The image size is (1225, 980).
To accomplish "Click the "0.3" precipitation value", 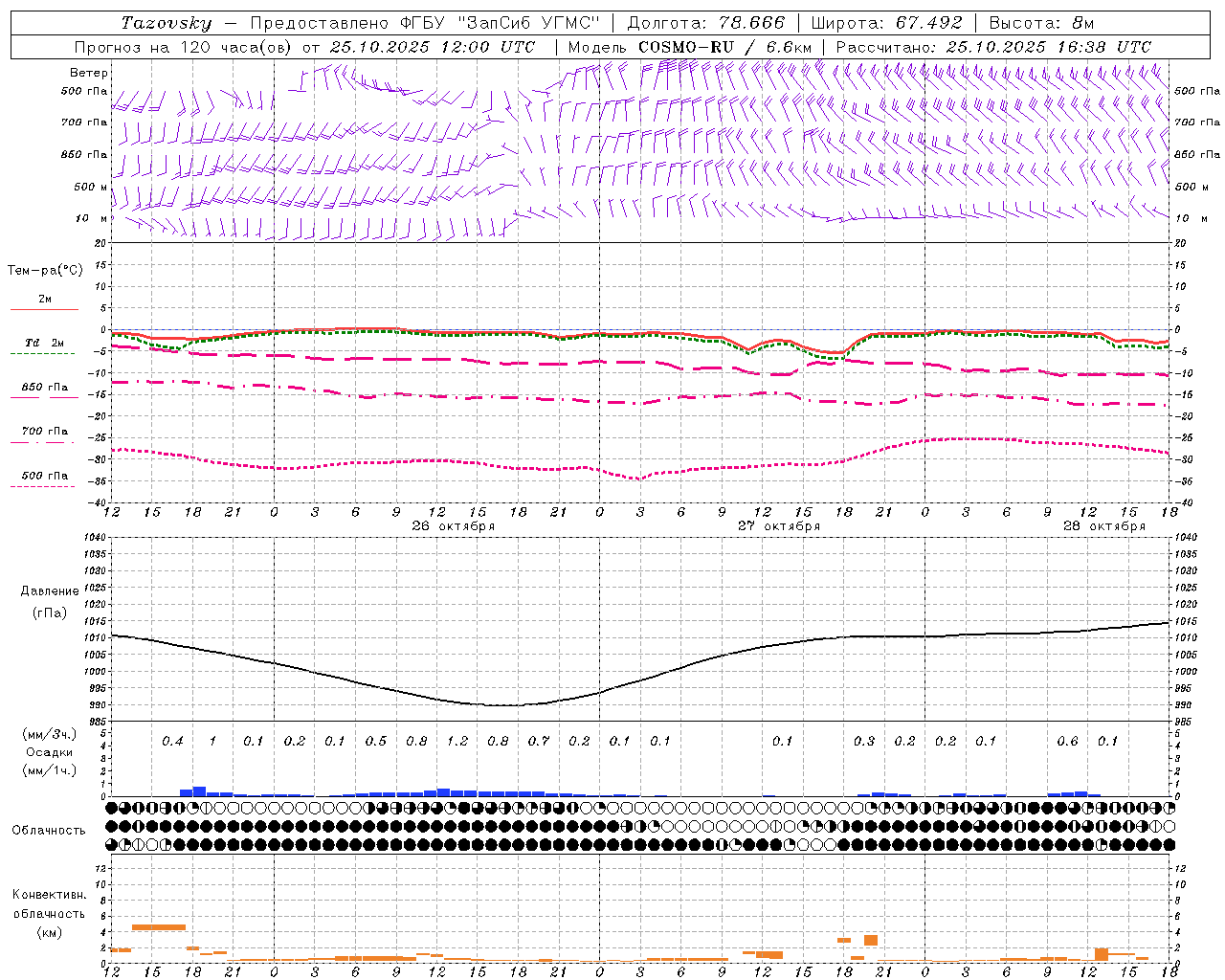I will pos(864,741).
